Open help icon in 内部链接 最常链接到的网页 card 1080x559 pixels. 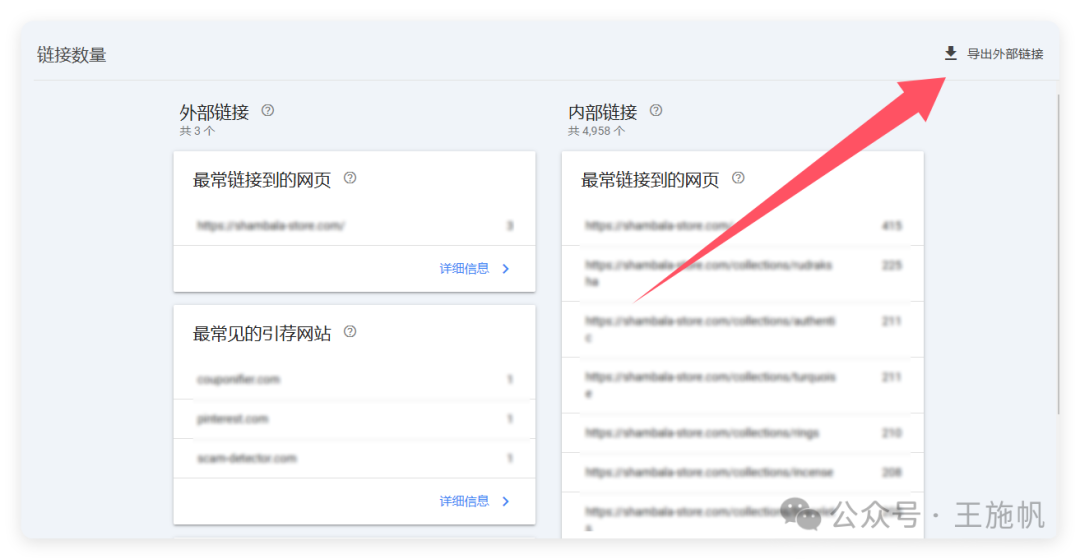pyautogui.click(x=738, y=178)
